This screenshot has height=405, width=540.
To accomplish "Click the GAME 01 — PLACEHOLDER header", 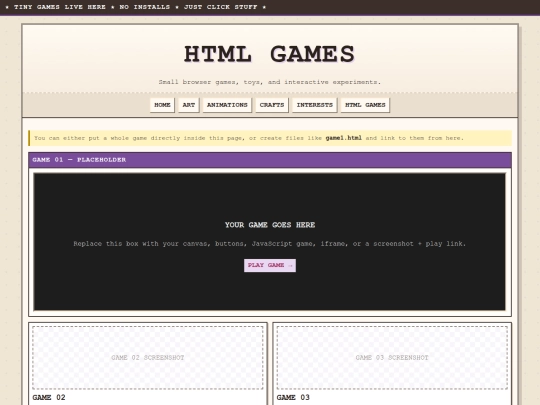I will [270, 160].
